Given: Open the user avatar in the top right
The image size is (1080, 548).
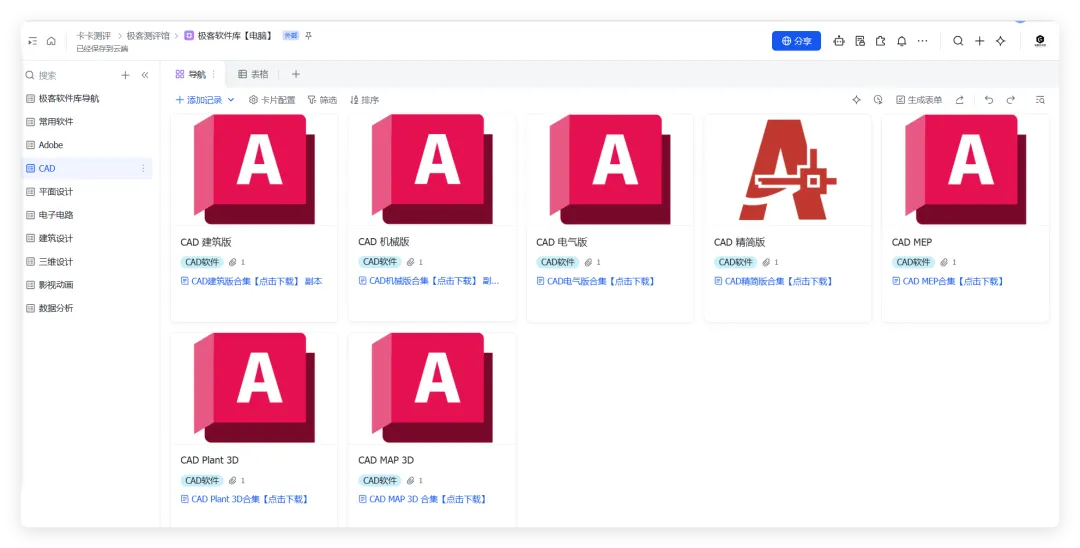Looking at the screenshot, I should point(1040,41).
